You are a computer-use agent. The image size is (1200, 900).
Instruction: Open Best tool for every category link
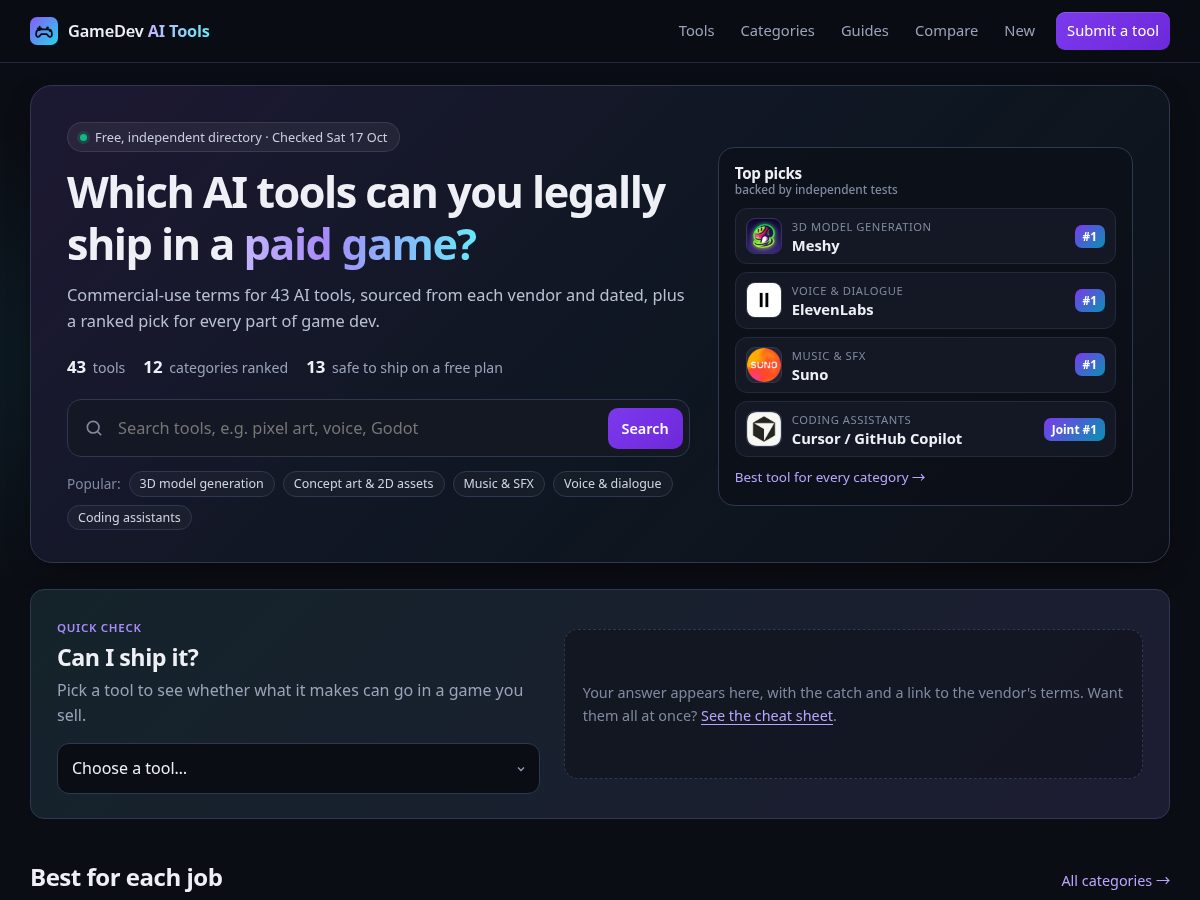coord(830,477)
